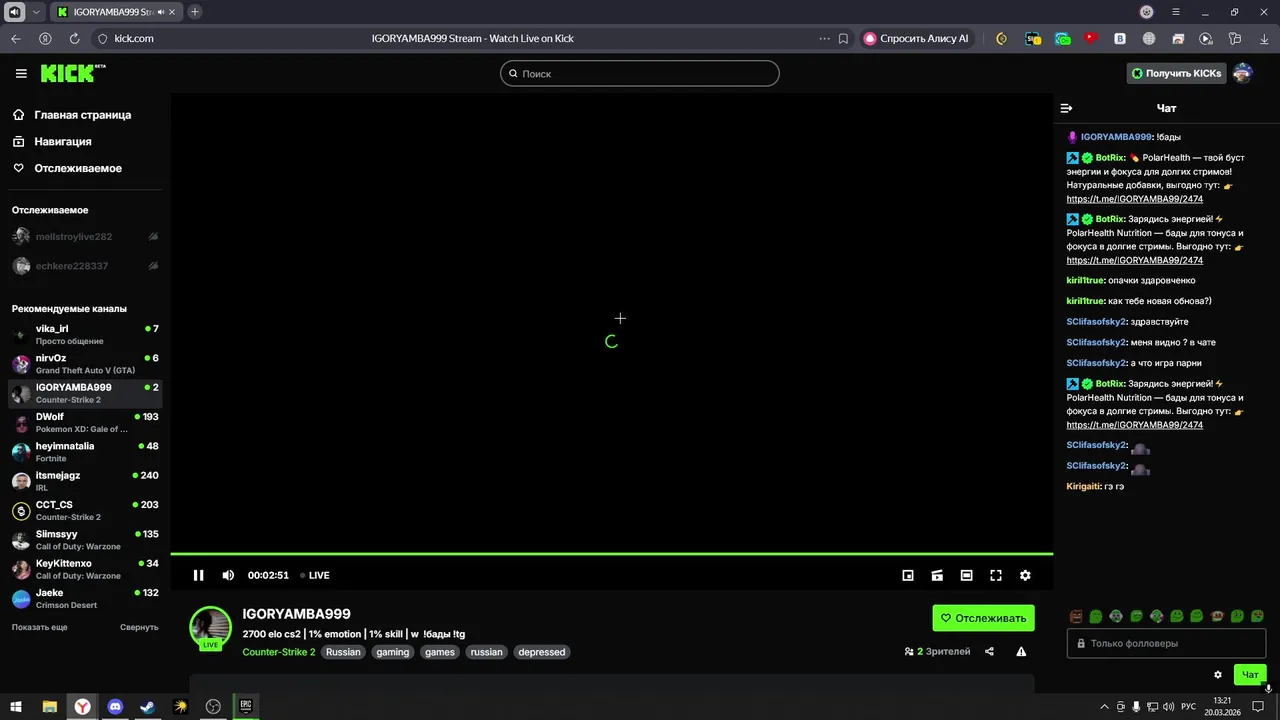Screen dimensions: 1280x720
Task: Open the echkere228337 followed channel
Action: [x=85, y=266]
